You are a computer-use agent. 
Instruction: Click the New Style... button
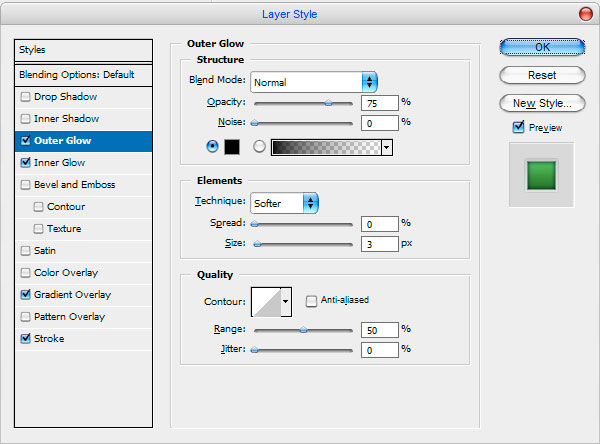pyautogui.click(x=542, y=103)
